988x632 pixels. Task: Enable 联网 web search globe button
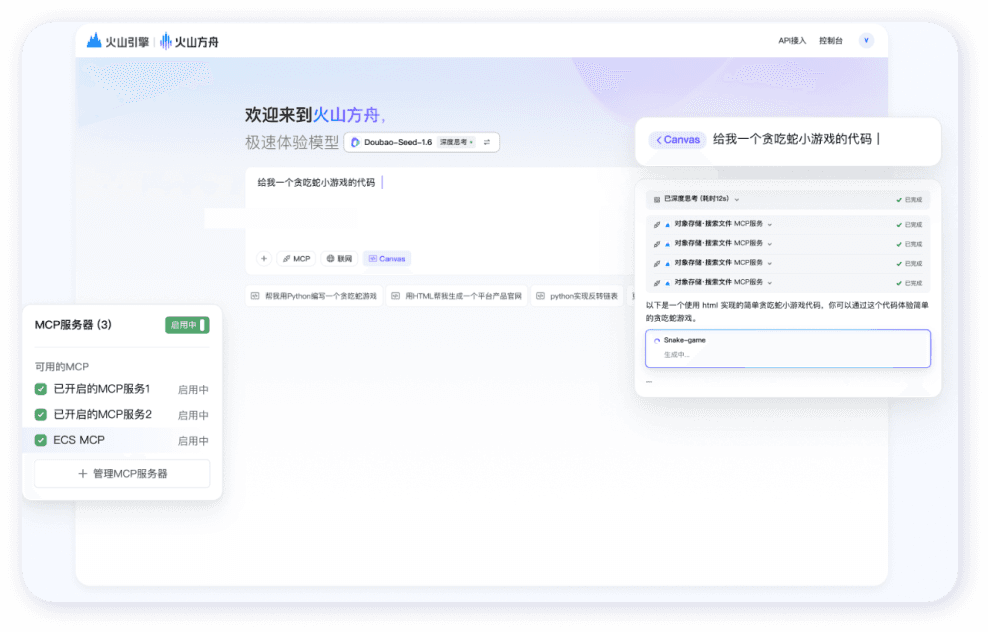point(339,258)
